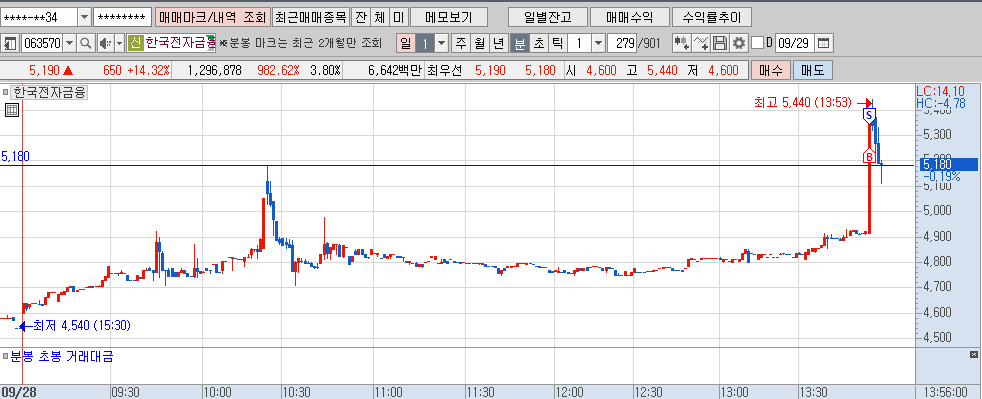982x399 pixels.
Task: Toggle the D checkbox next to date
Action: [x=757, y=43]
